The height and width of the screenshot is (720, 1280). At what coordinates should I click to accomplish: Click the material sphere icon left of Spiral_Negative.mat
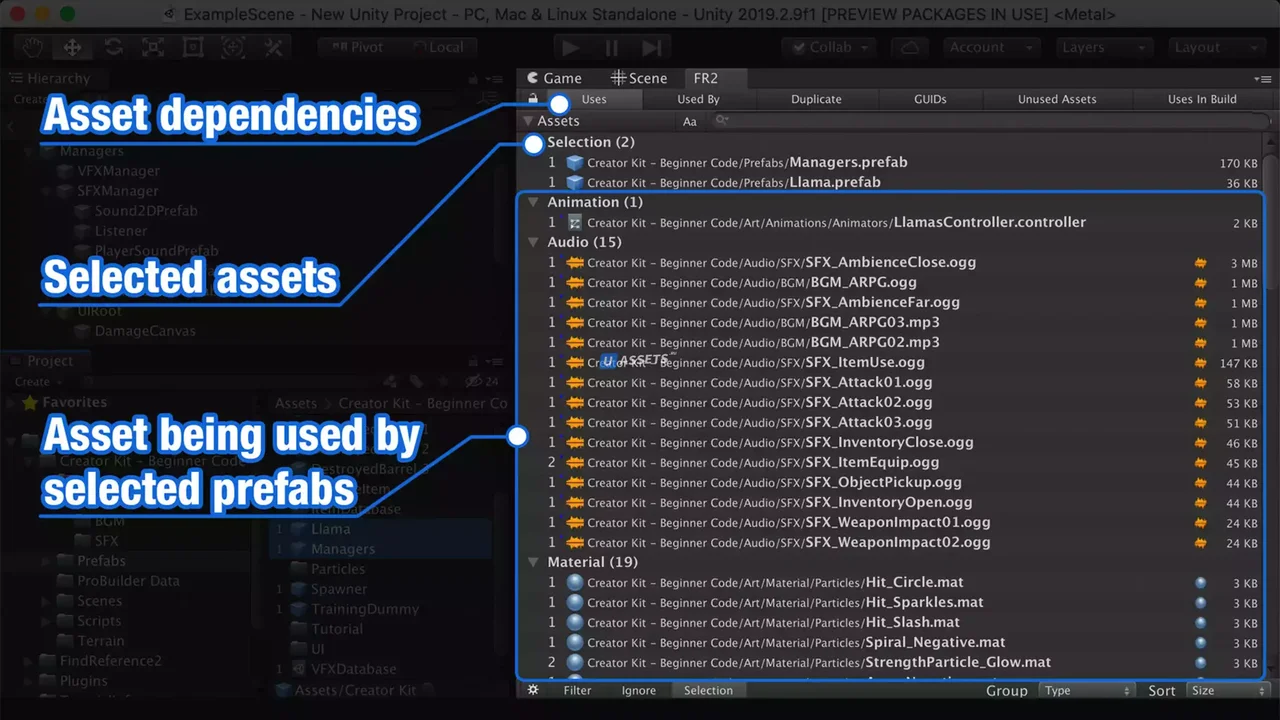click(575, 642)
